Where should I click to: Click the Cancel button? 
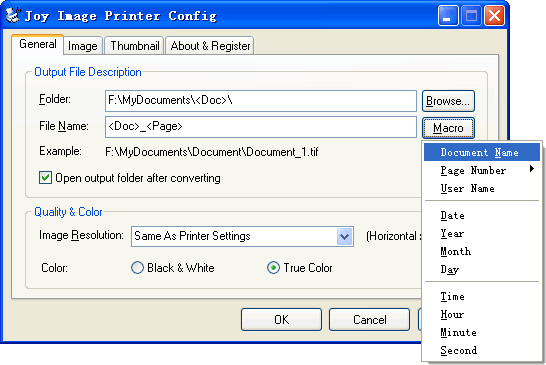pos(369,319)
